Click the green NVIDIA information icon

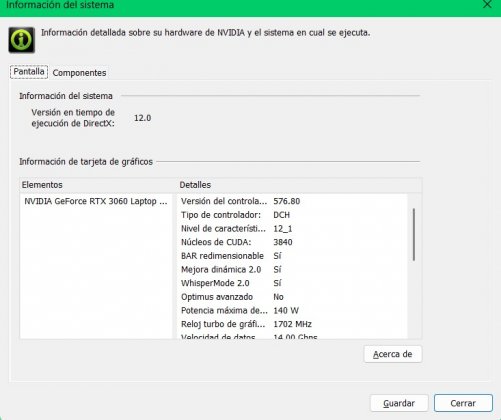22,40
